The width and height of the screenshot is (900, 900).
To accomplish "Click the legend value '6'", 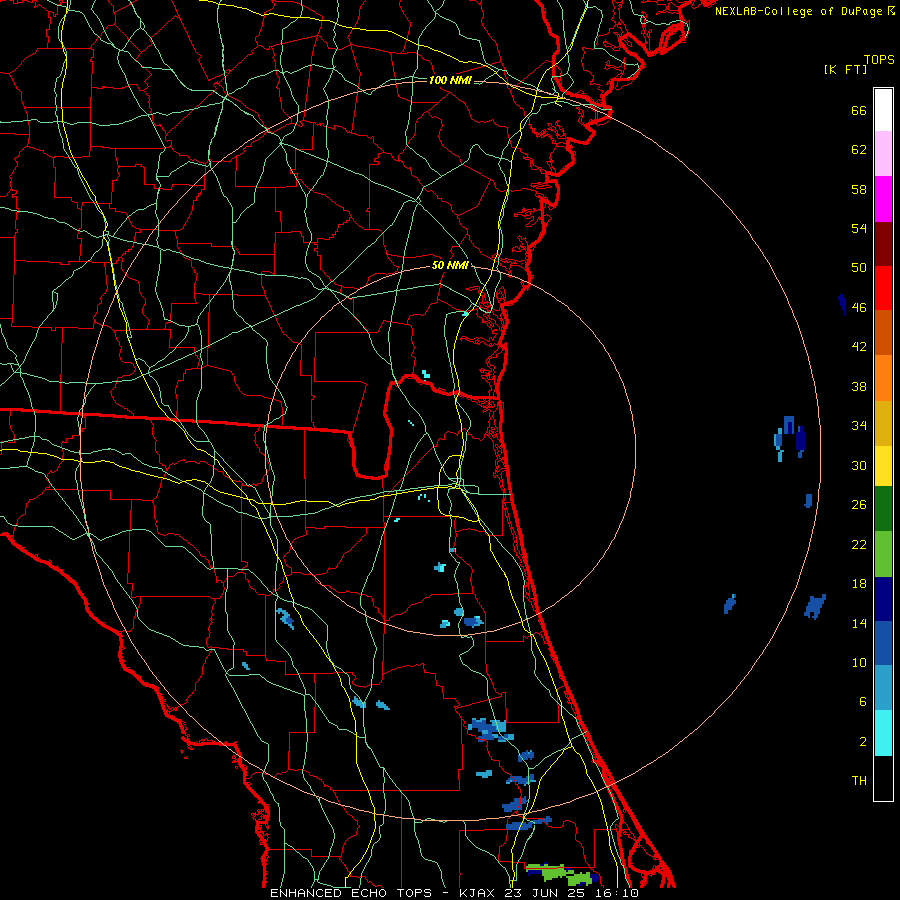I will pos(863,702).
